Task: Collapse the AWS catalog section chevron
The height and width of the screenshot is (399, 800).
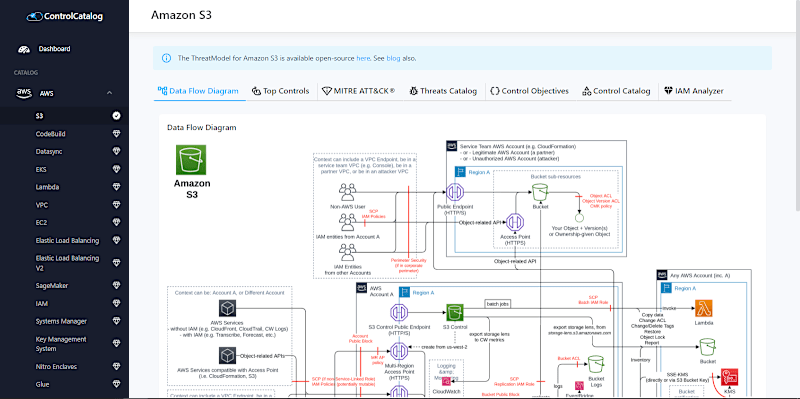Action: 109,93
